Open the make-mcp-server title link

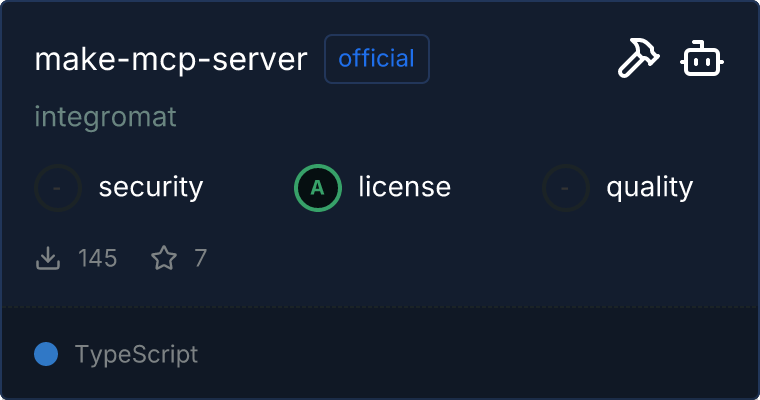[x=171, y=60]
